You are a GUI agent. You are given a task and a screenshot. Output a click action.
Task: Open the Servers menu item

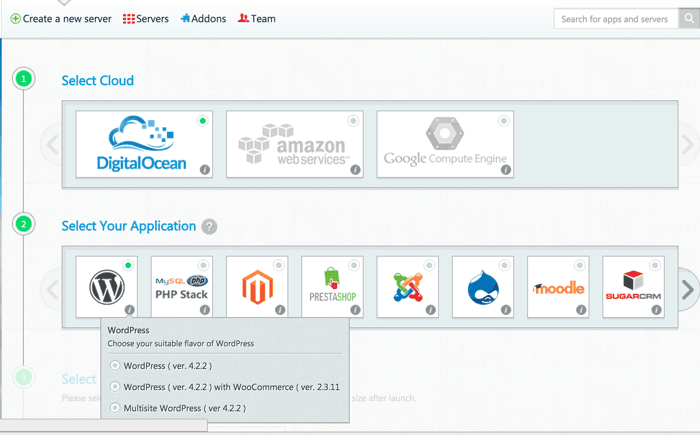[146, 19]
